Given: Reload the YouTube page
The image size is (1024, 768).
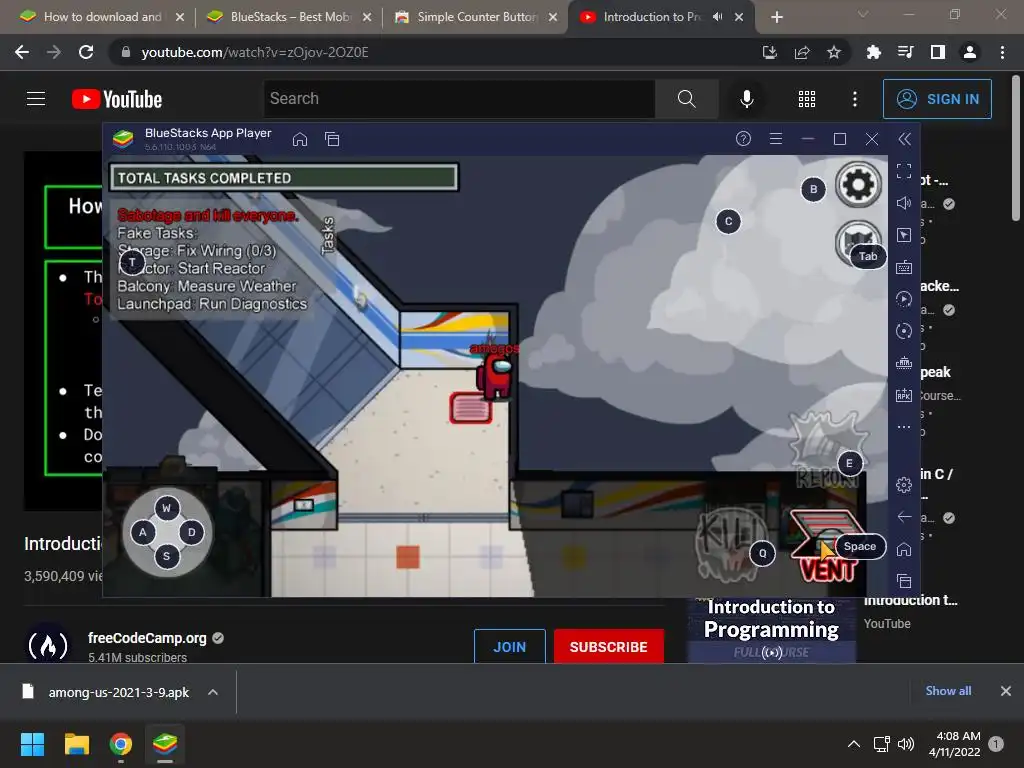Looking at the screenshot, I should pyautogui.click(x=86, y=52).
